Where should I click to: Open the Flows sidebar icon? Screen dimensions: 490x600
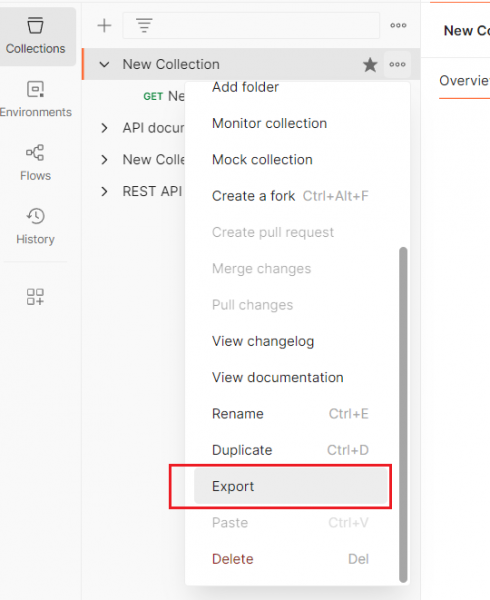(x=36, y=163)
